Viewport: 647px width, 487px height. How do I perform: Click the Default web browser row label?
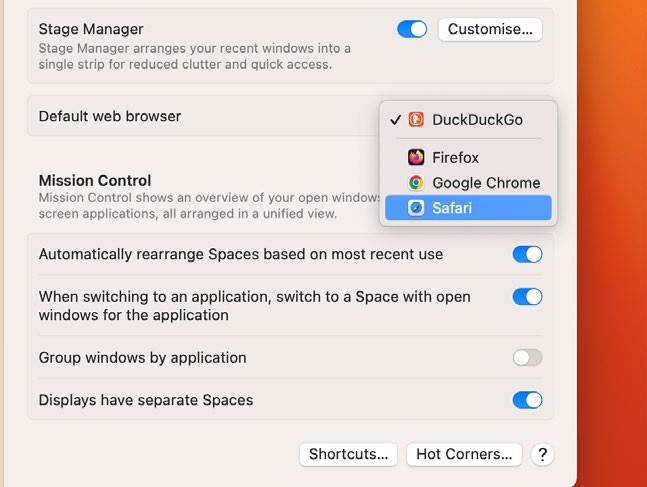[x=110, y=116]
